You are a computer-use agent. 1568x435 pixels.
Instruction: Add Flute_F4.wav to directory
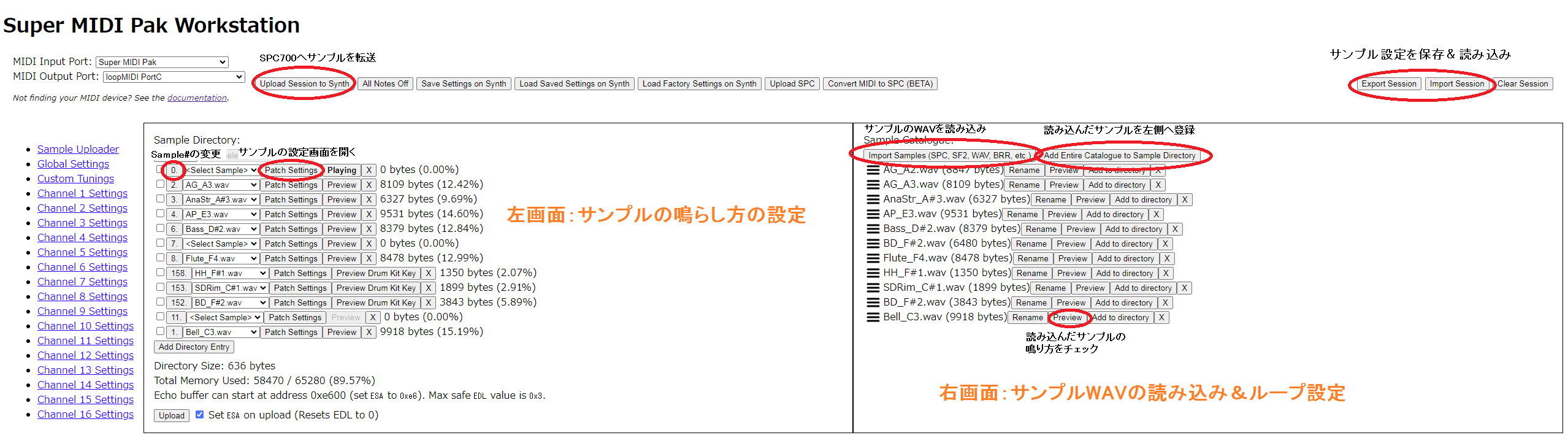pos(1125,258)
